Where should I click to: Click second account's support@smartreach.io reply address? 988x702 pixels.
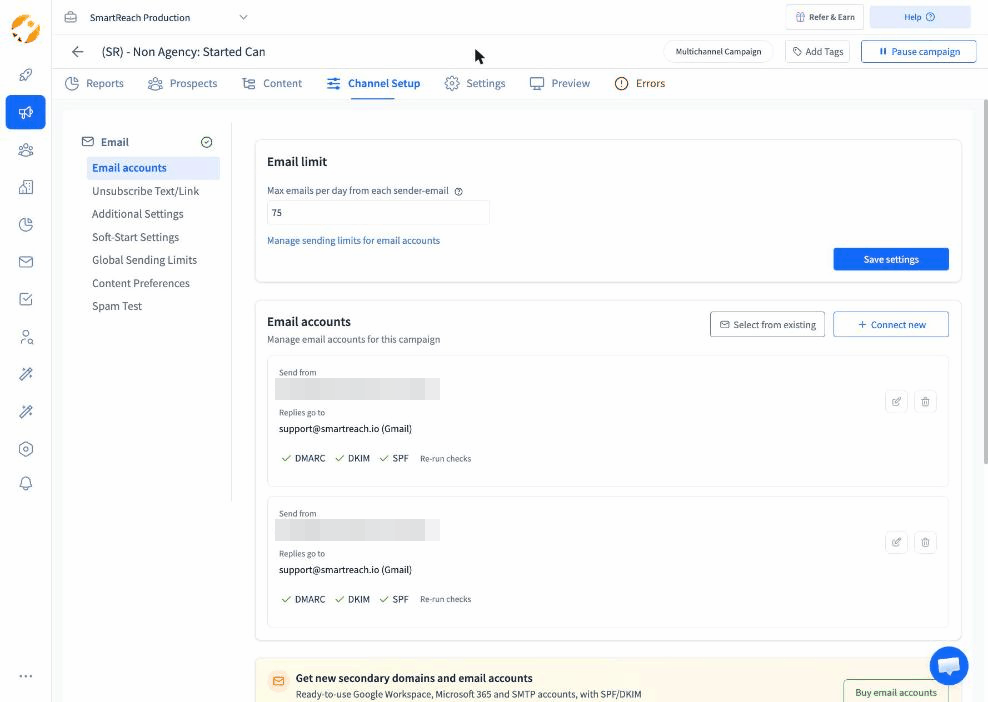pyautogui.click(x=345, y=570)
